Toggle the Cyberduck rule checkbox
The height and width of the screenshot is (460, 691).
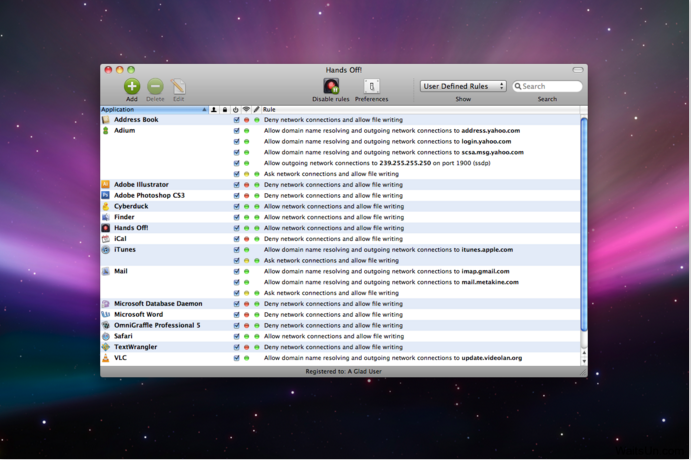237,206
